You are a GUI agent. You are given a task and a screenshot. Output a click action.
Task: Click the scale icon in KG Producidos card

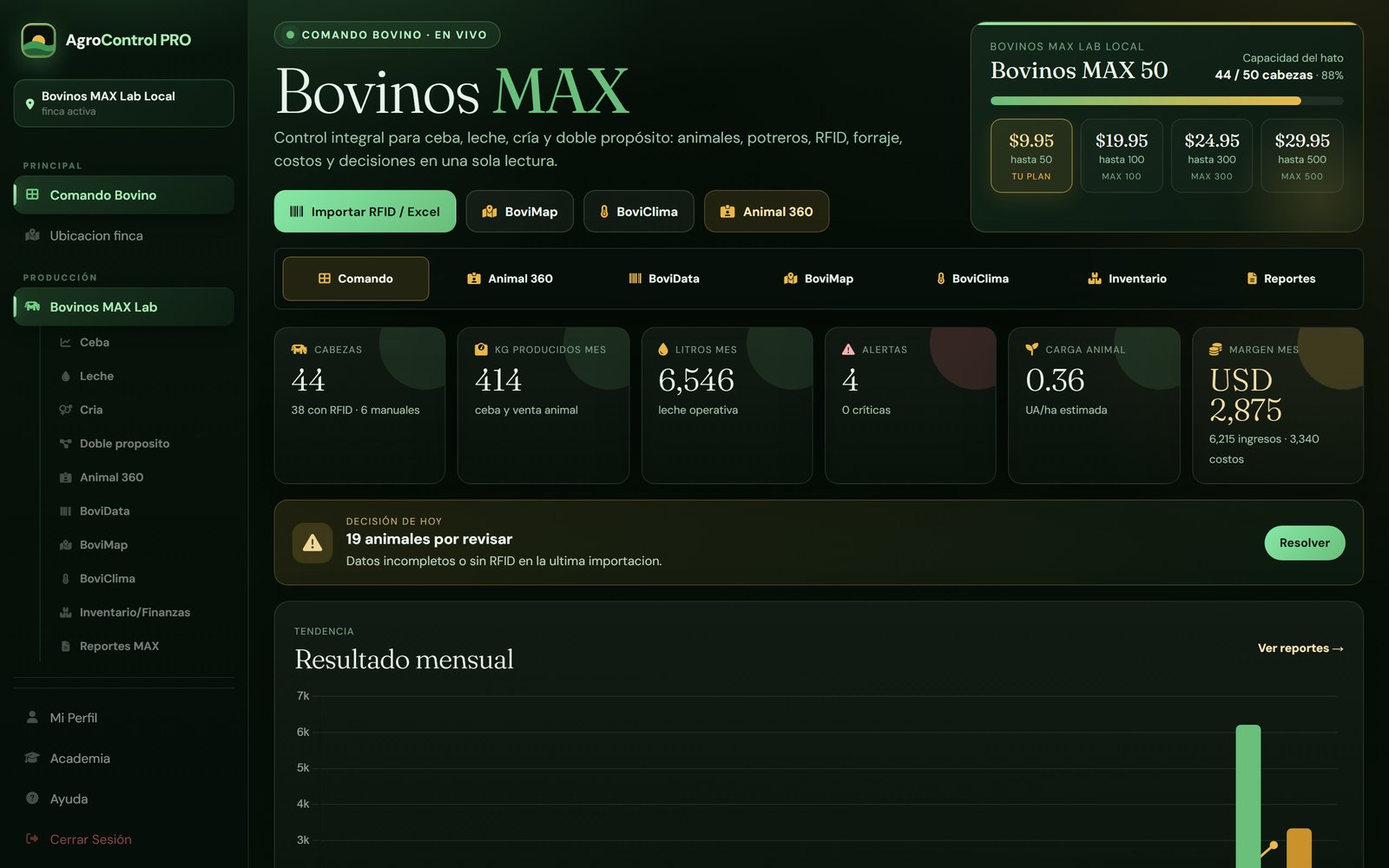(x=481, y=349)
